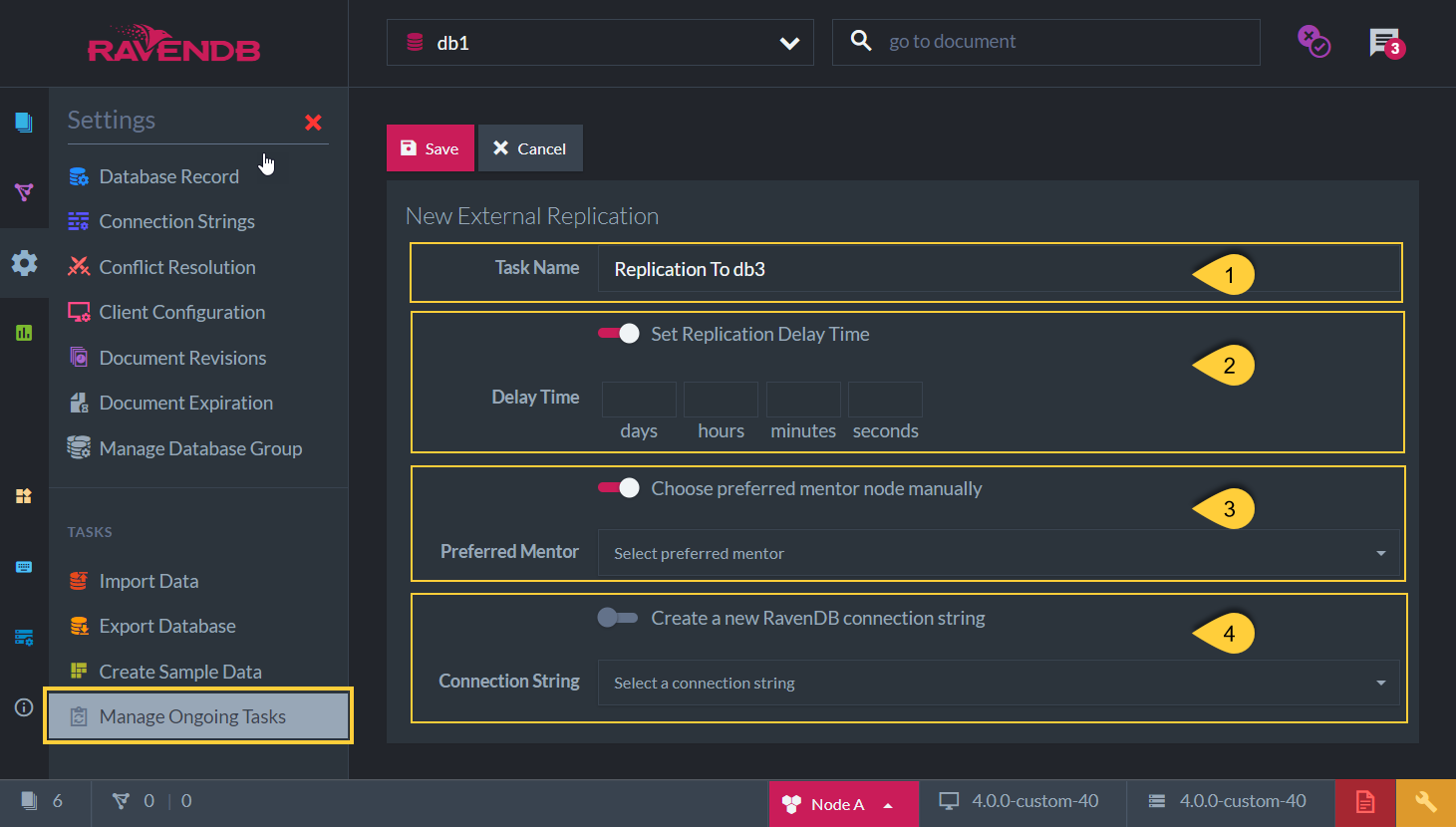This screenshot has width=1456, height=827.
Task: Focus the delay minutes field
Action: tap(803, 399)
